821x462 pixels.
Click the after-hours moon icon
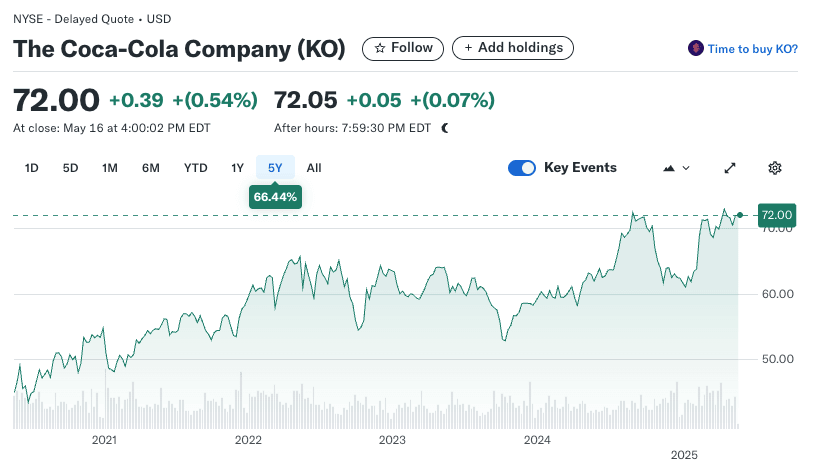445,128
